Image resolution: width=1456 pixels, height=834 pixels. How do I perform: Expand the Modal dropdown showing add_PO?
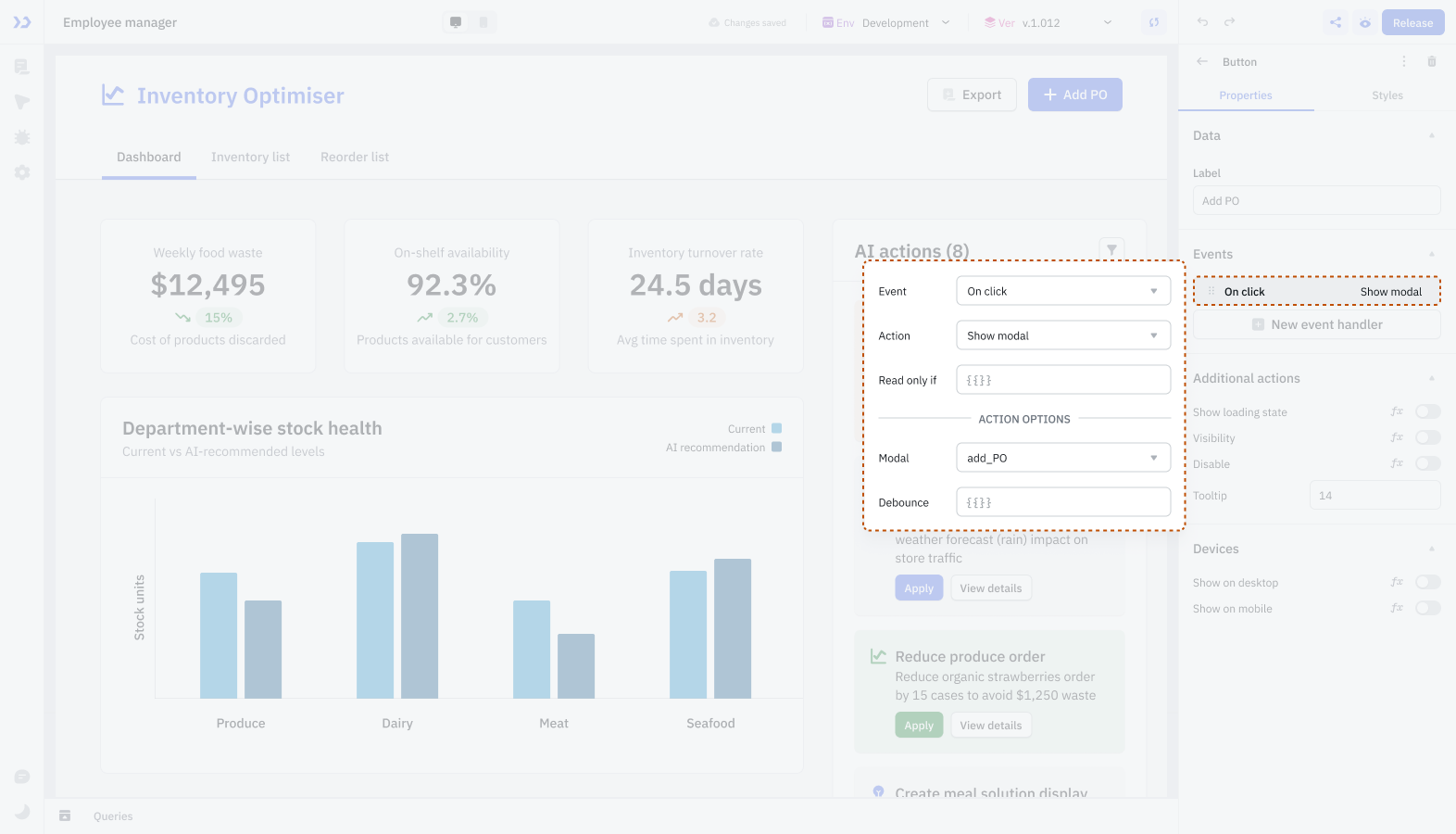point(1062,458)
